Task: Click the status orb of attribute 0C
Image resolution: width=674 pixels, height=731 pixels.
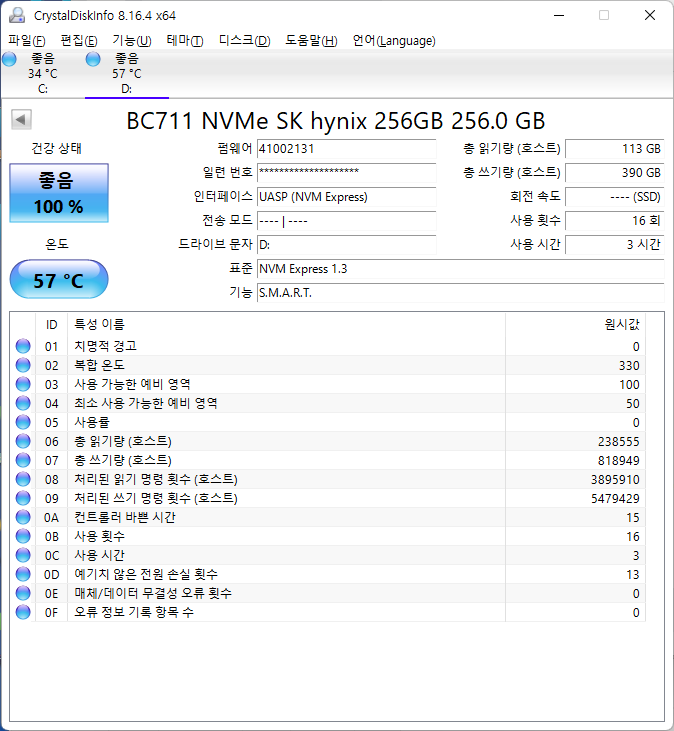Action: (23, 555)
